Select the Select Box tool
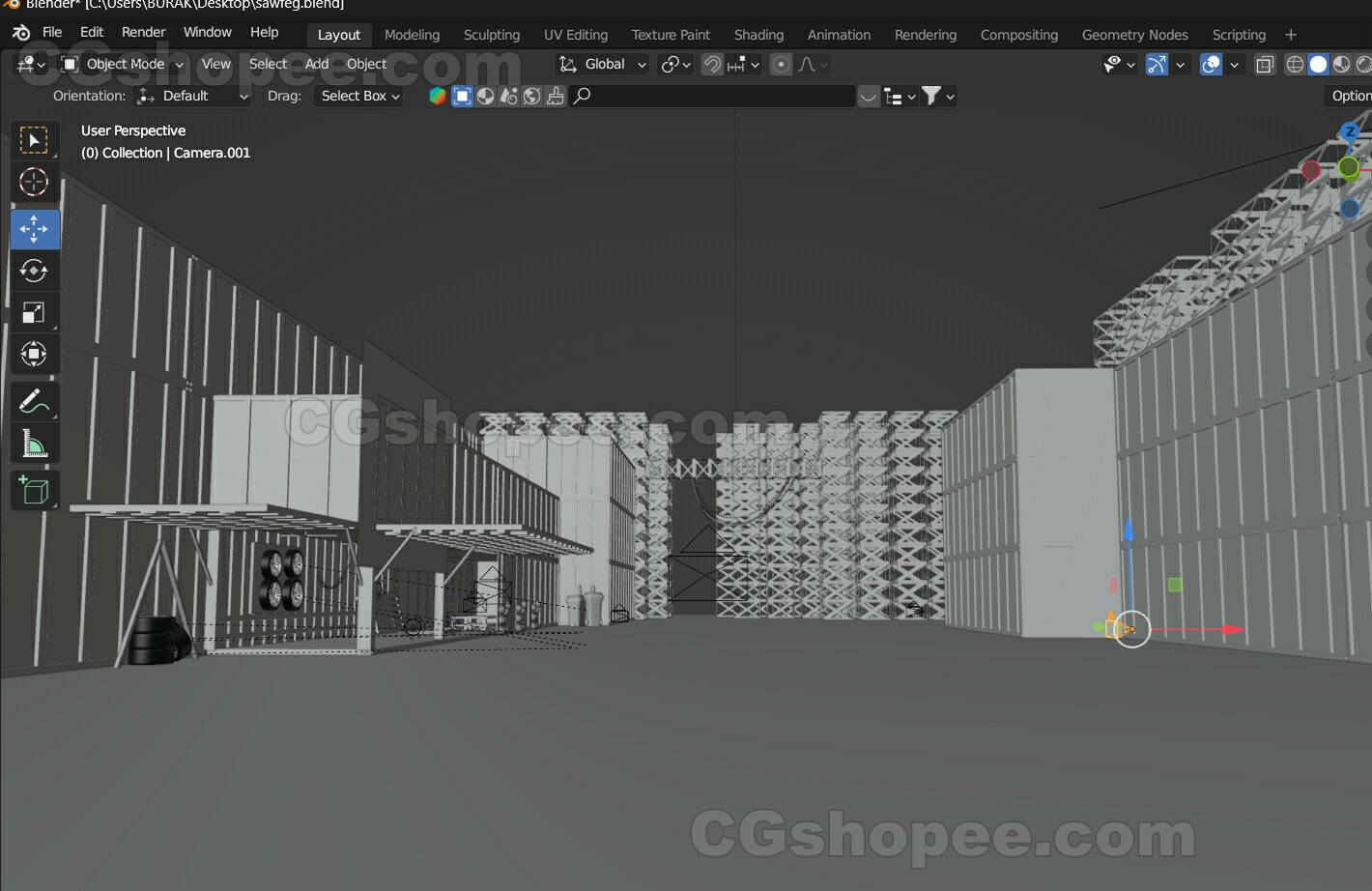1372x891 pixels. pos(34,141)
